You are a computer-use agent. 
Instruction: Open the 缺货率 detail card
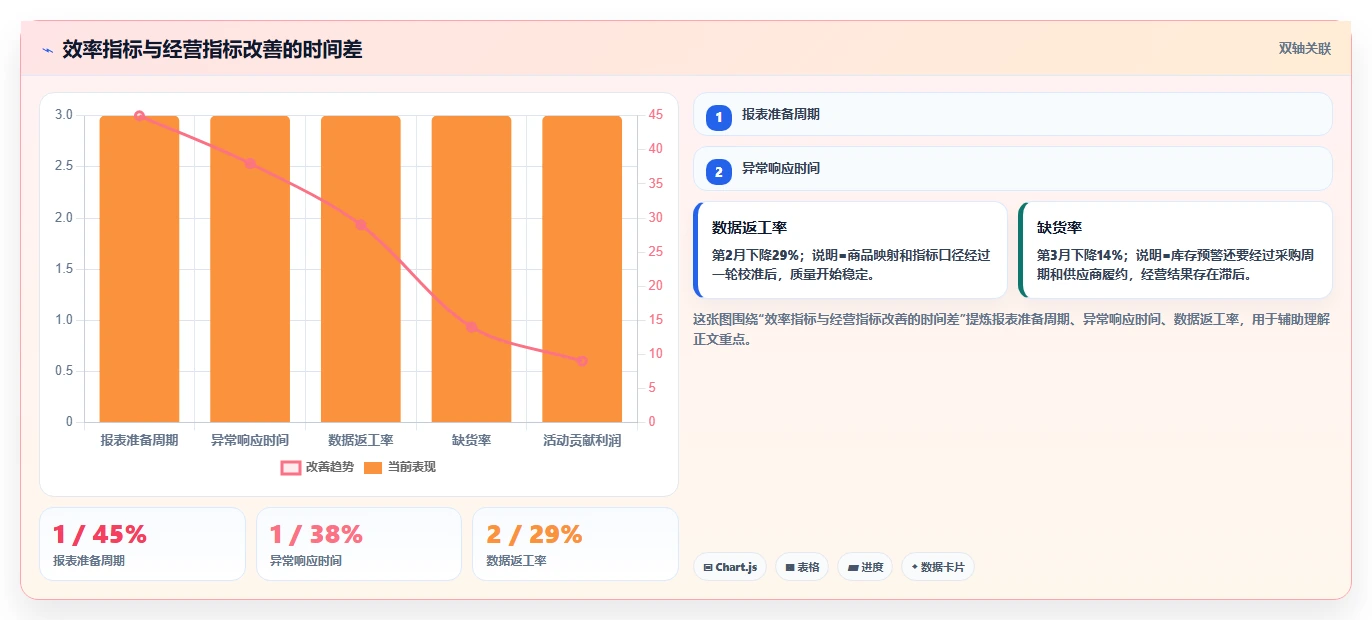tap(1175, 250)
